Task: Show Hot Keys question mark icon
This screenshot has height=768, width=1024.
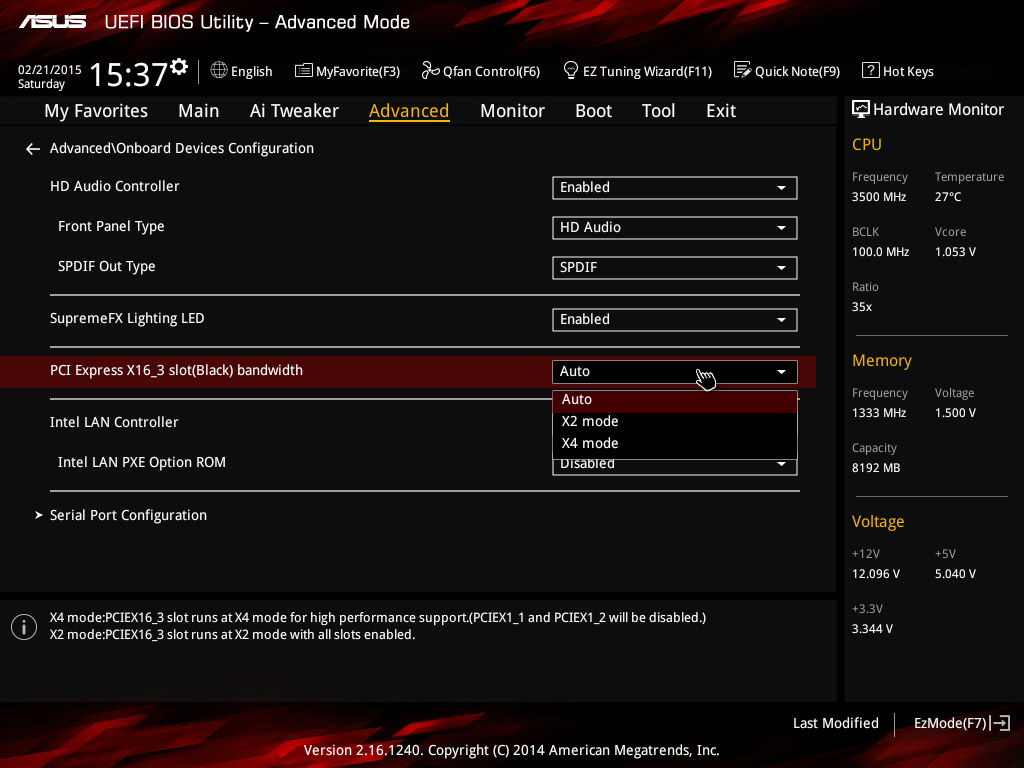Action: [x=871, y=70]
